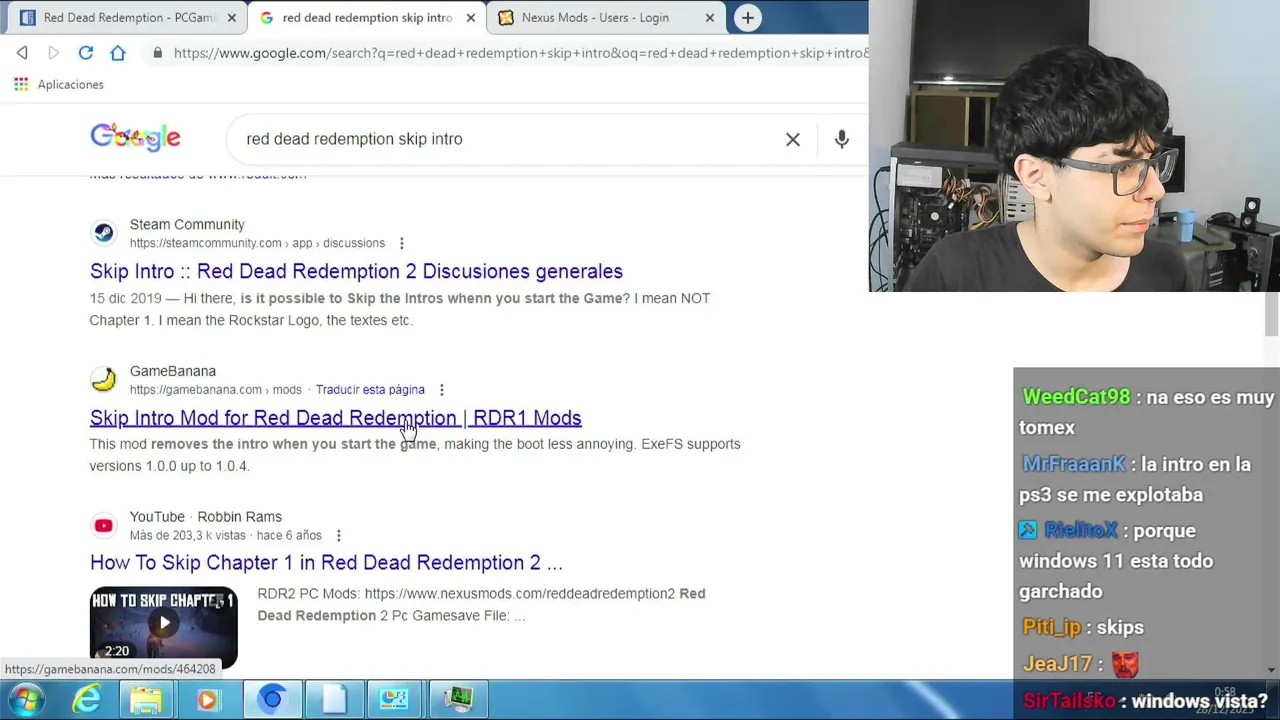This screenshot has width=1280, height=720.
Task: Select the red dead redemption skip intro tab
Action: [365, 18]
